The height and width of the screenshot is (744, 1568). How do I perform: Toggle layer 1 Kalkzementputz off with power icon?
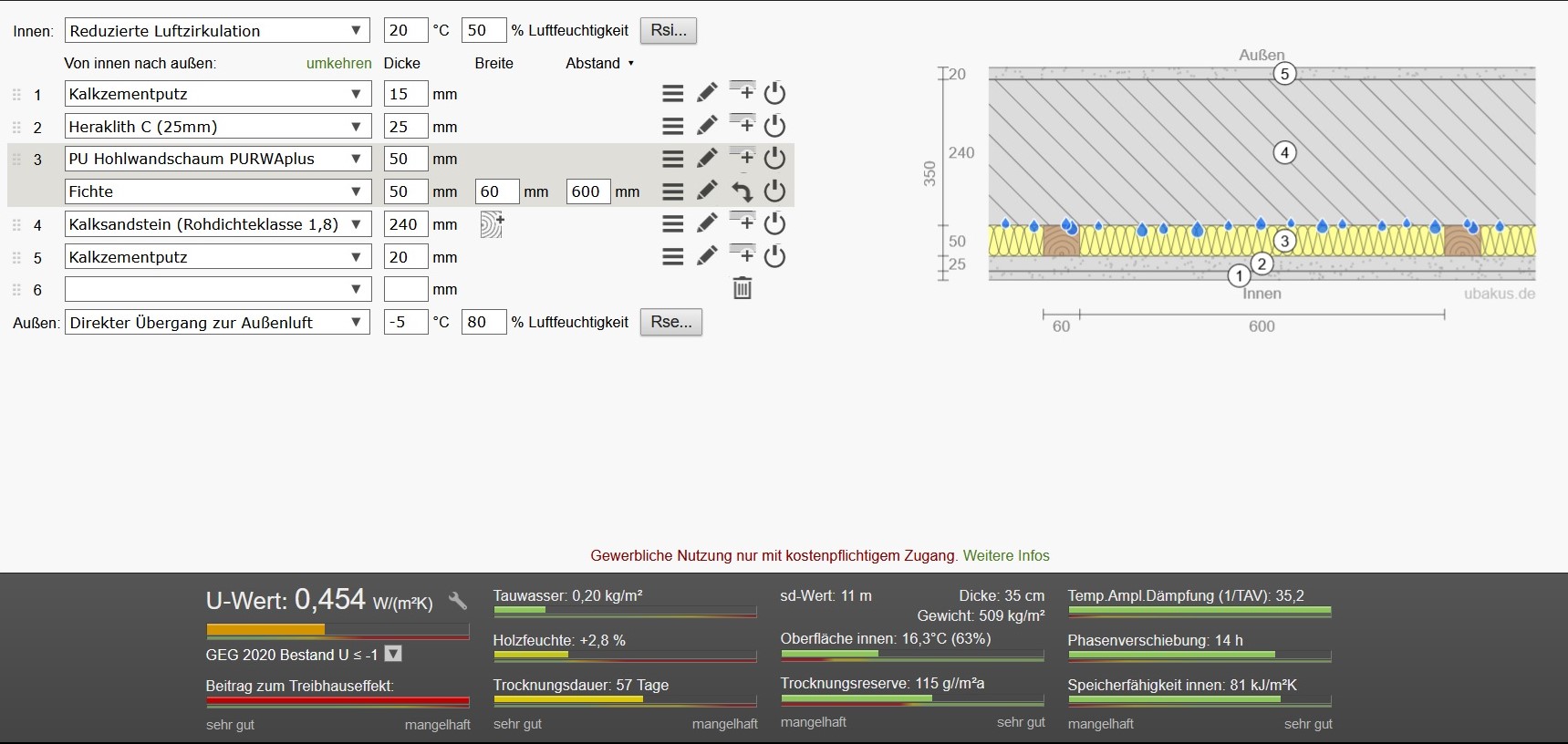point(774,93)
